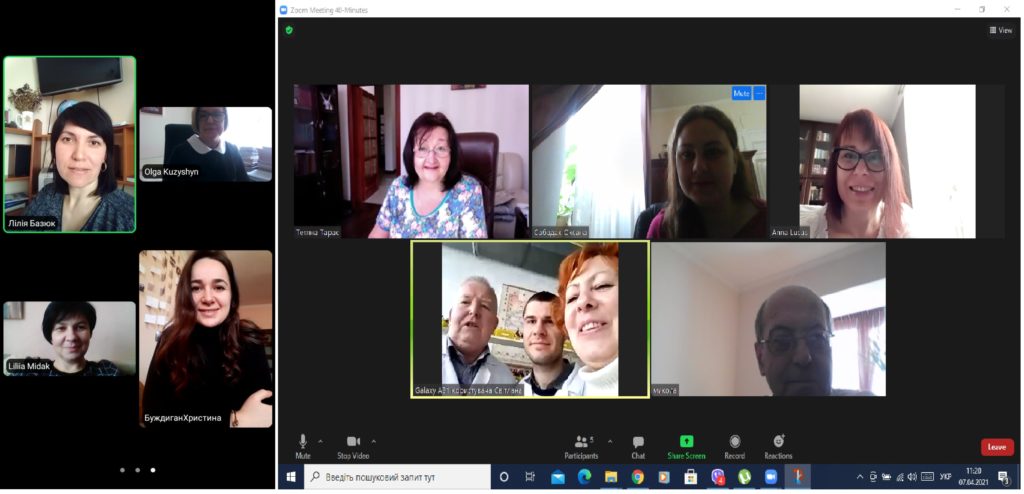Open the View layout menu
1024x494 pixels.
[x=1000, y=30]
